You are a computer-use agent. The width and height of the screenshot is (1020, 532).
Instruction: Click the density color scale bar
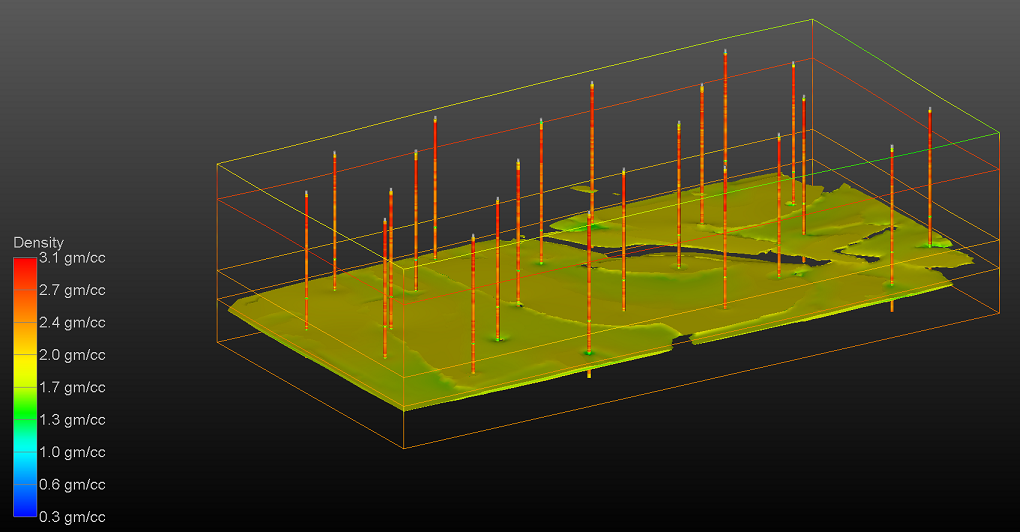25,387
